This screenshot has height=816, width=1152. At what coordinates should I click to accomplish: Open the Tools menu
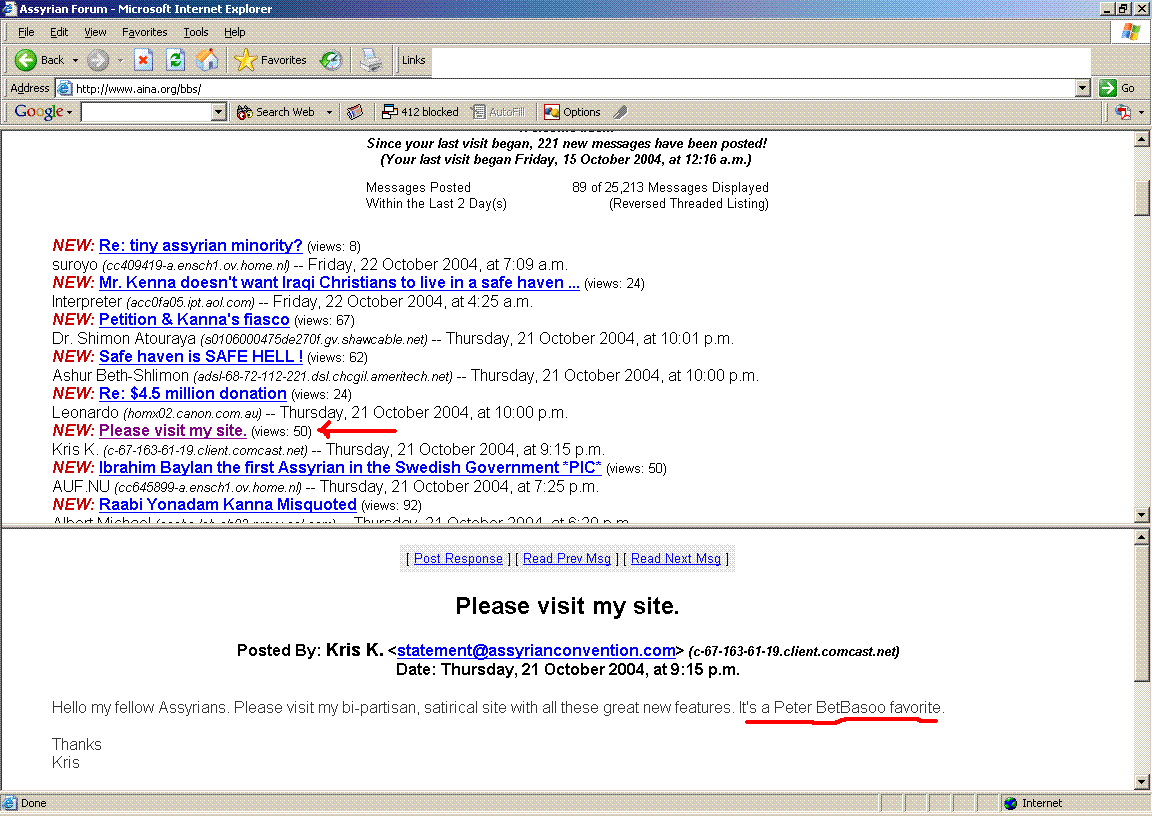pos(195,32)
